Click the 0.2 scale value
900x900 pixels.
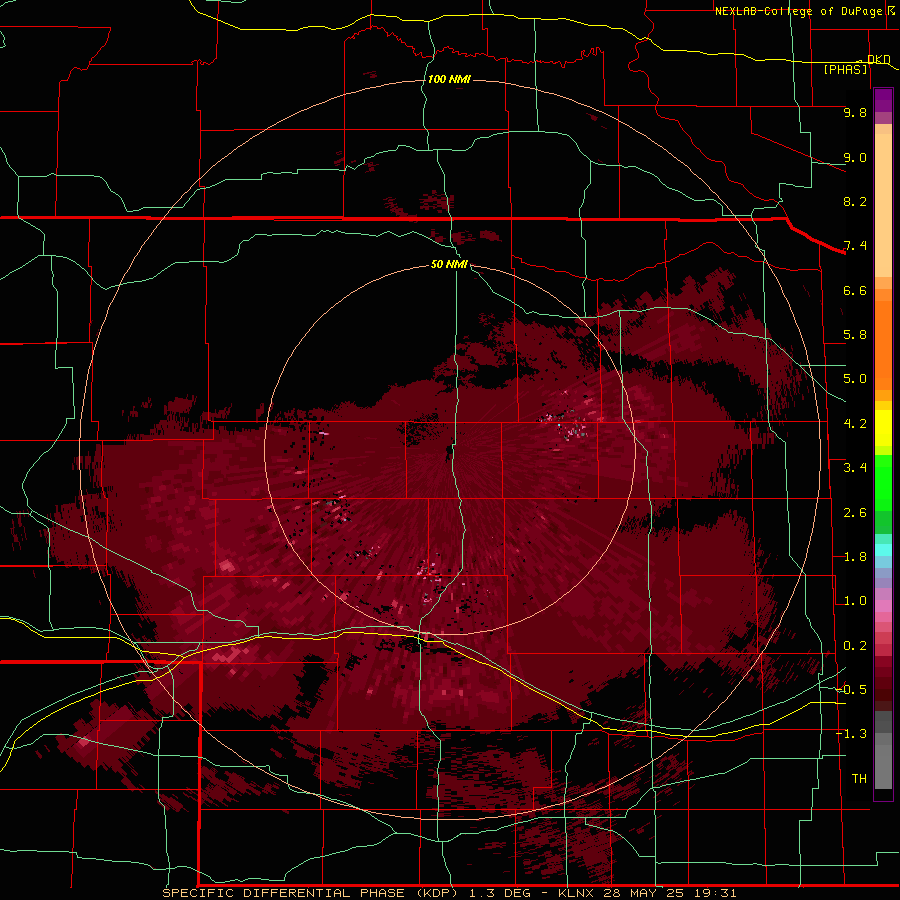[x=855, y=646]
